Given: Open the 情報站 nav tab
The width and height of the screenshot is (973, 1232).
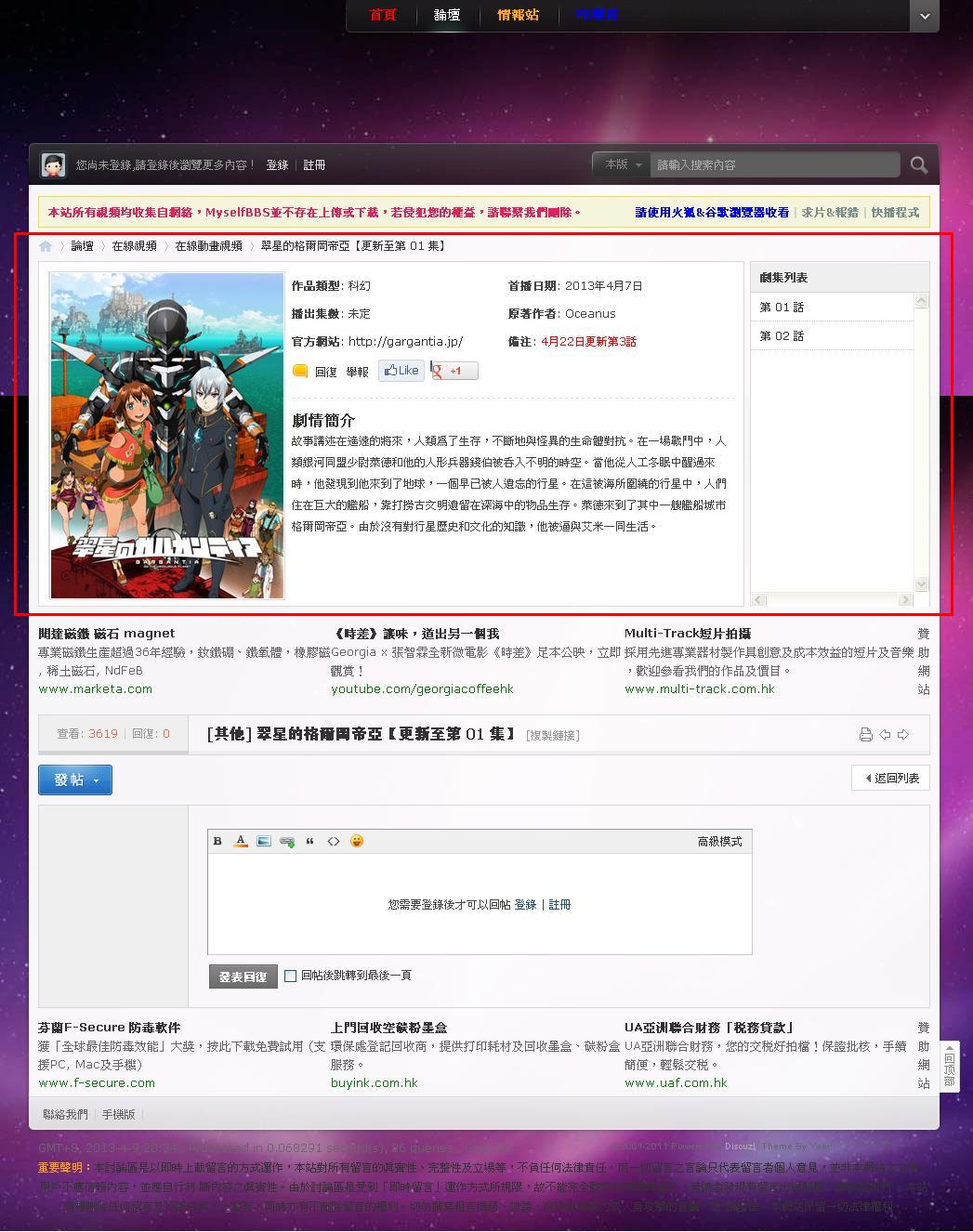Looking at the screenshot, I should (x=518, y=15).
